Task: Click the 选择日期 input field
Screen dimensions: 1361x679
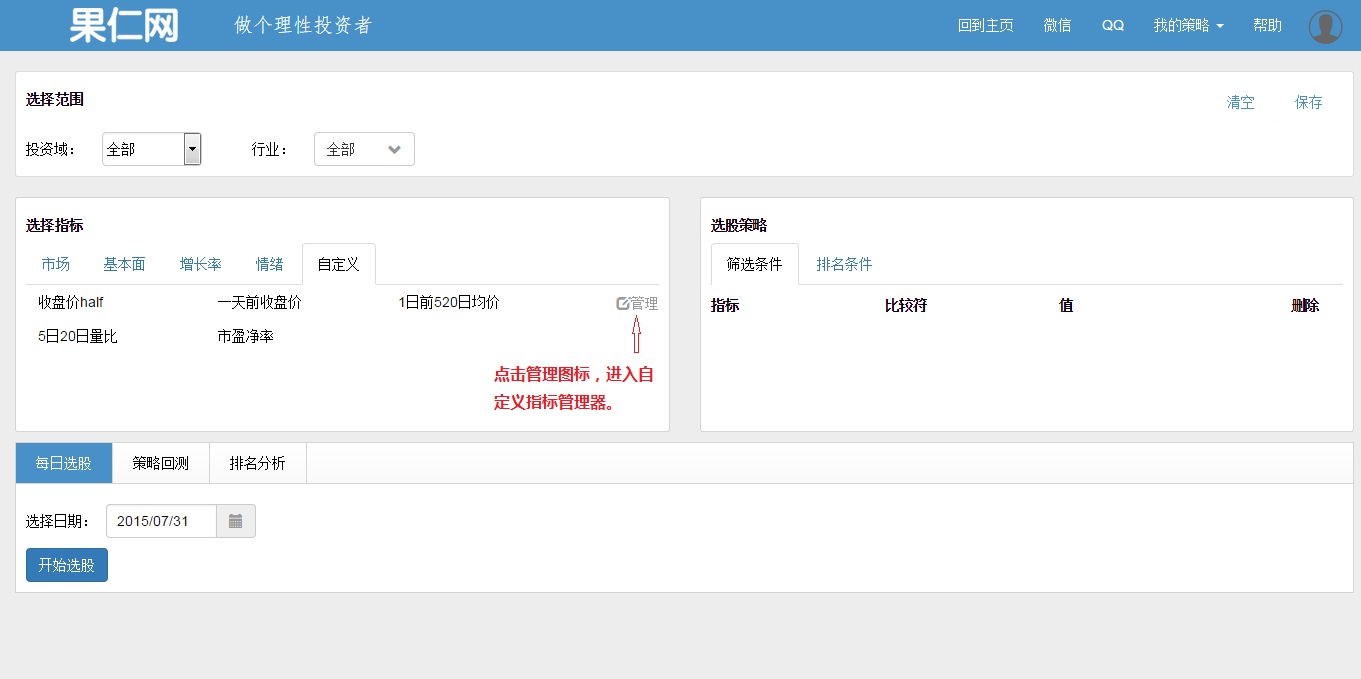Action: pos(161,521)
